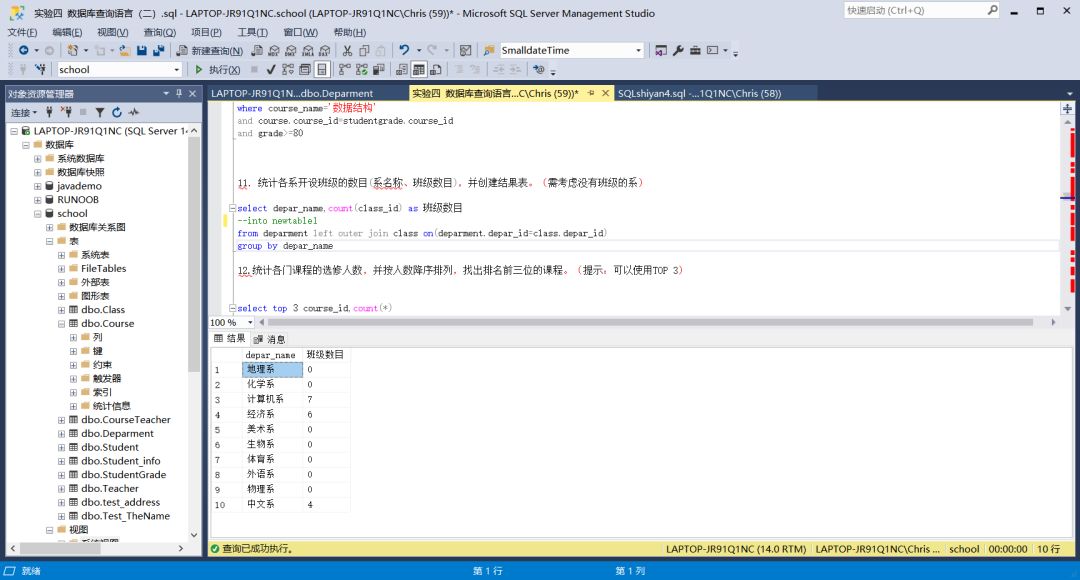Switch output to Results to Grid
Image resolution: width=1080 pixels, height=580 pixels.
(x=419, y=70)
